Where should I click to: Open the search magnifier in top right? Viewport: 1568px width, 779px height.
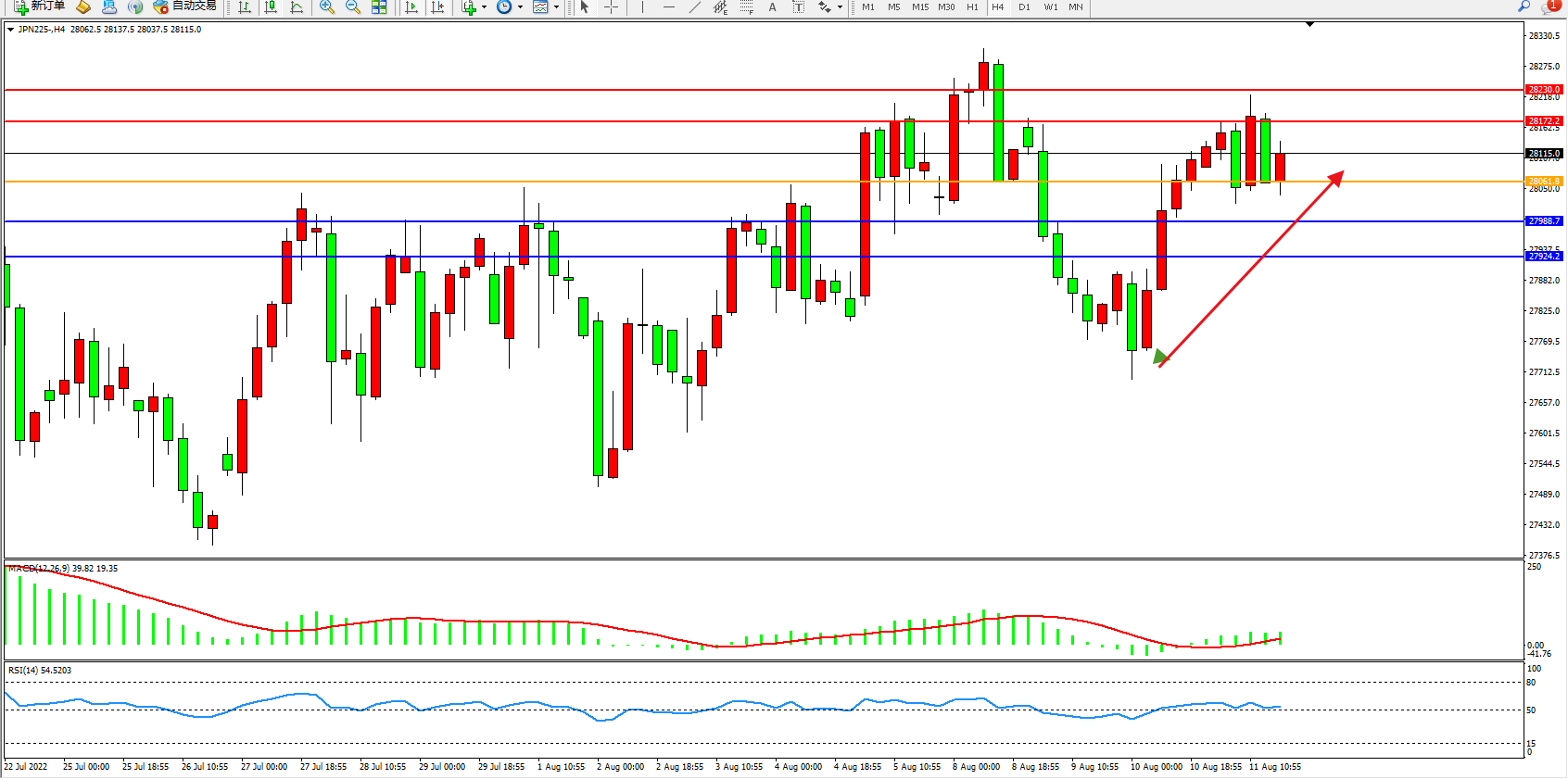coord(1524,6)
